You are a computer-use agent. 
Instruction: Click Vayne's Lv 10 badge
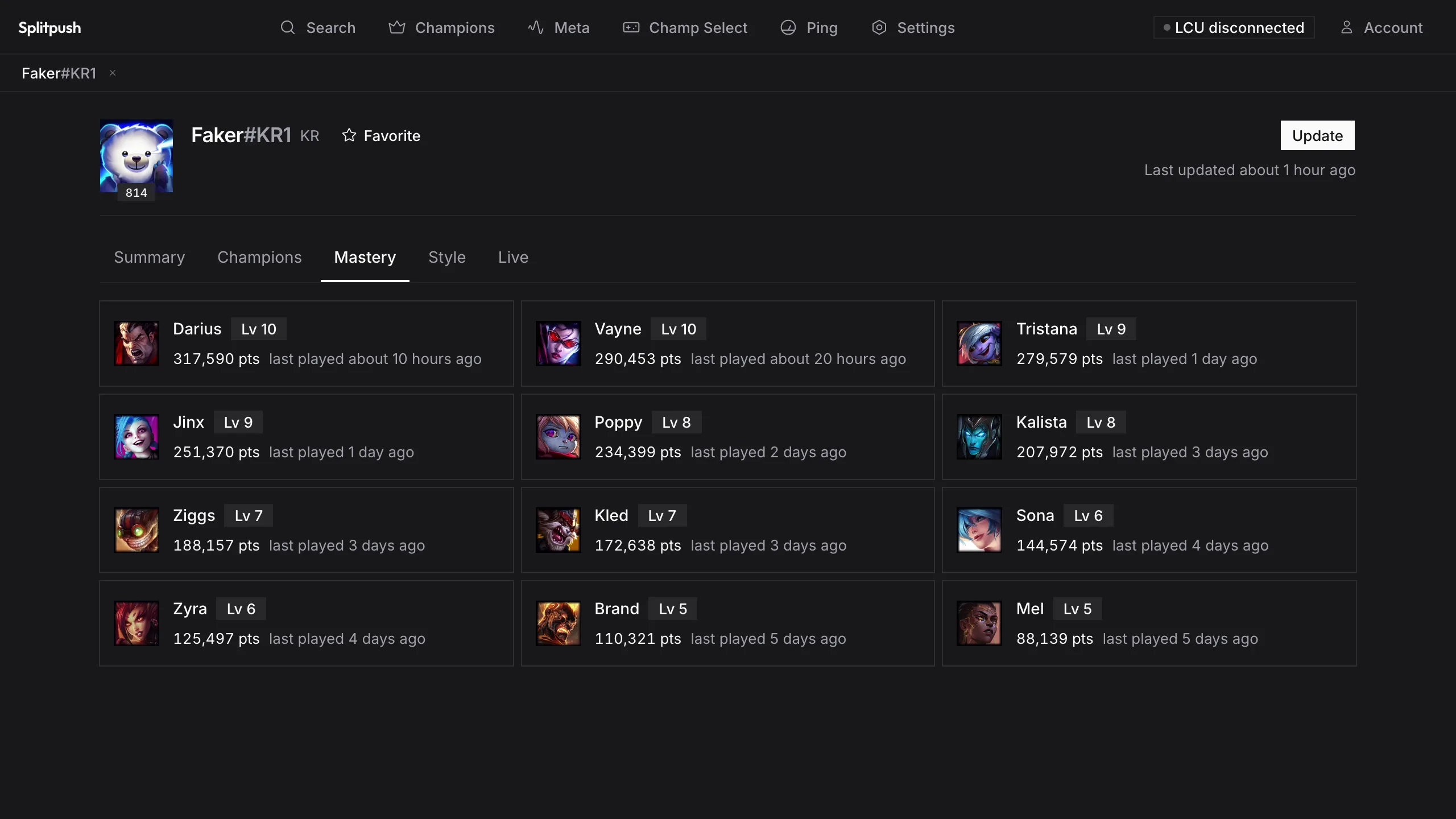click(679, 329)
